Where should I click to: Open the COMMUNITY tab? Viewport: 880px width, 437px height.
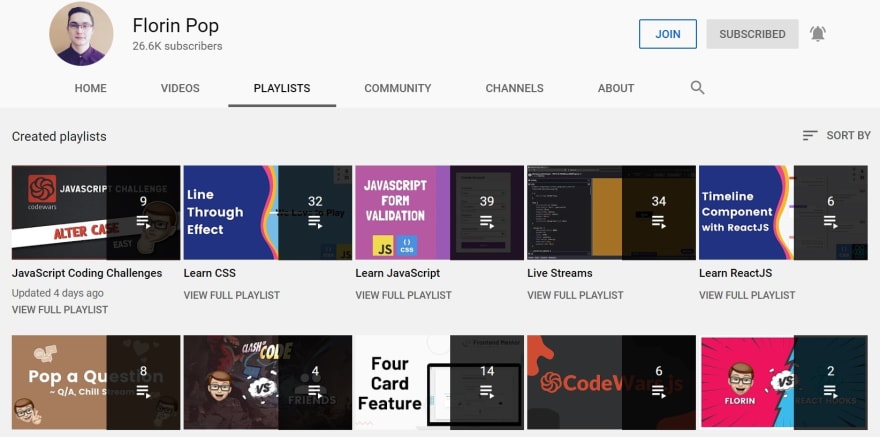pos(398,88)
